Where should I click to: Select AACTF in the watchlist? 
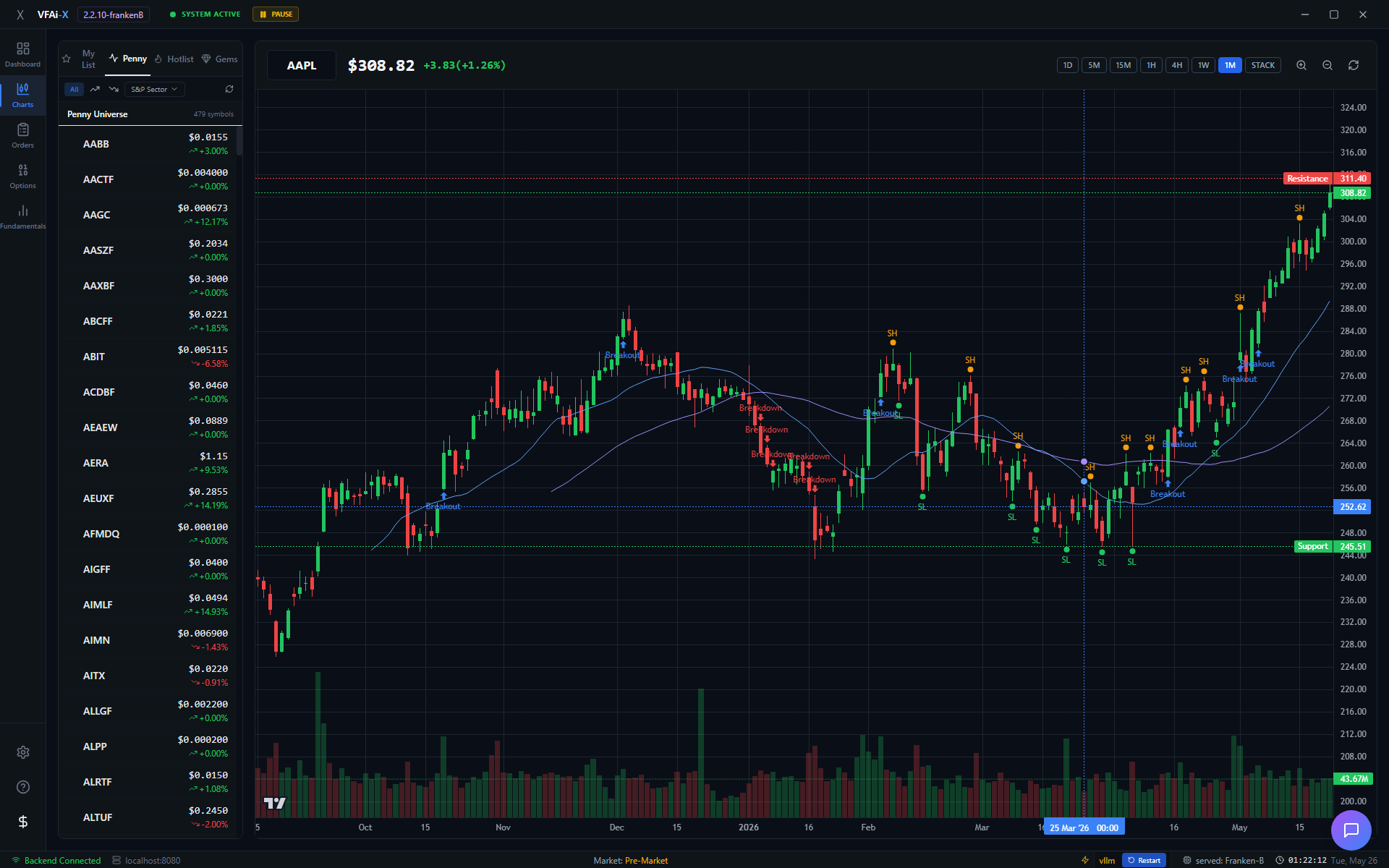point(148,179)
